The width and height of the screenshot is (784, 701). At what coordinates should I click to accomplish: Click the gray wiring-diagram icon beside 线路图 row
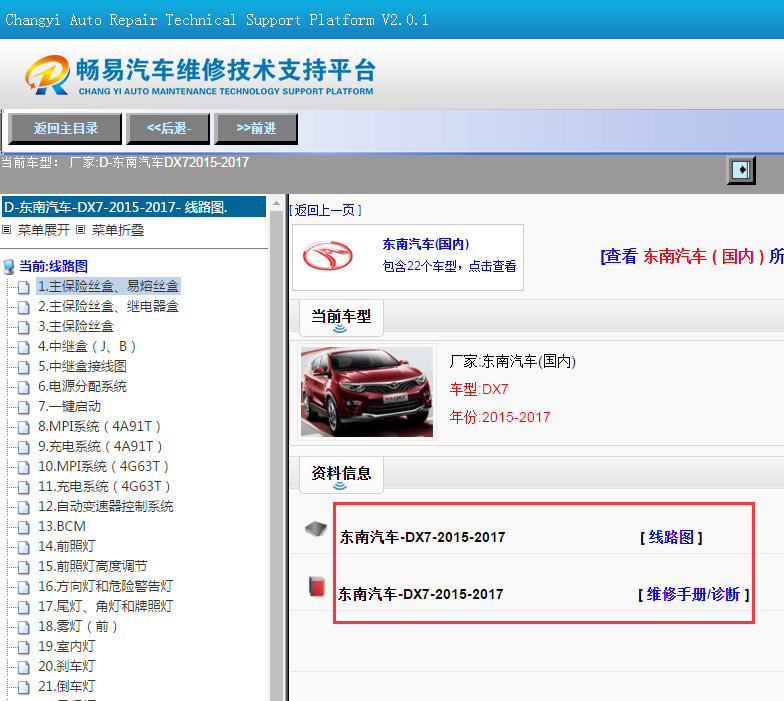click(316, 529)
